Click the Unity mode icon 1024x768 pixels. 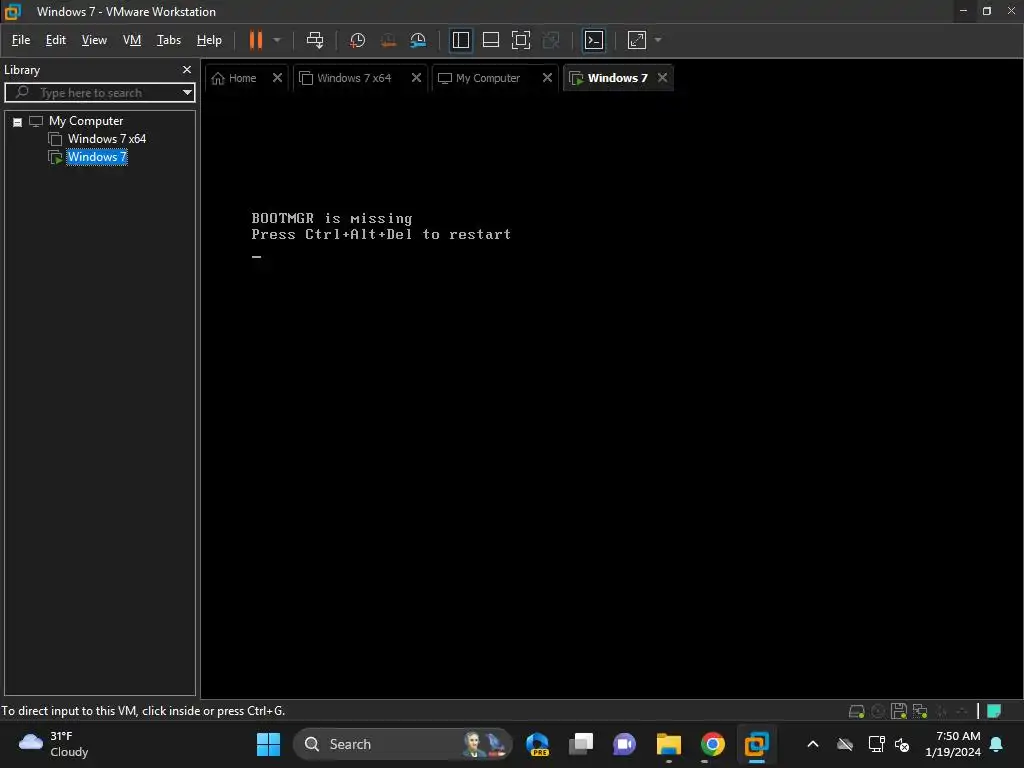(x=551, y=40)
